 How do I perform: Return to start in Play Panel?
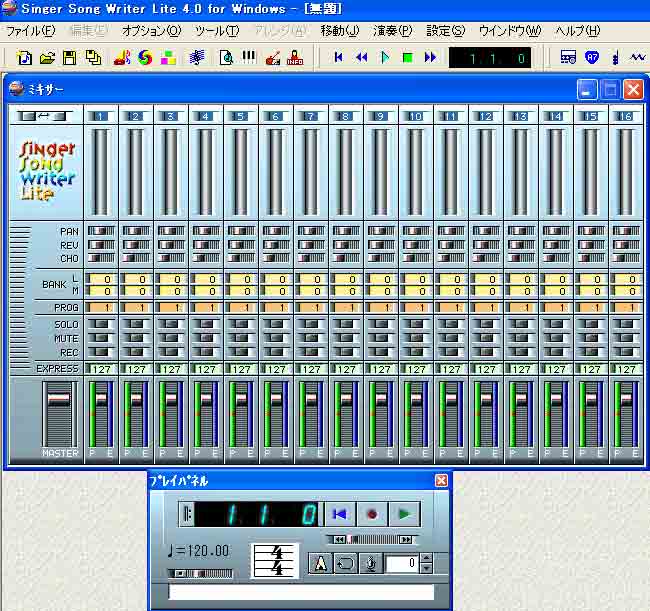[x=340, y=514]
